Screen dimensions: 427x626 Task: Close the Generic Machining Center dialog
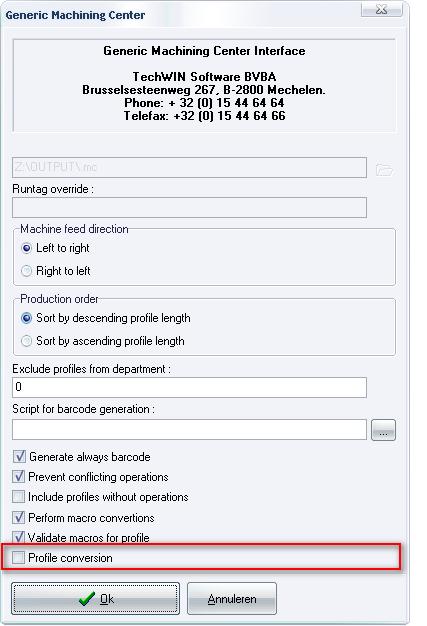pos(382,9)
